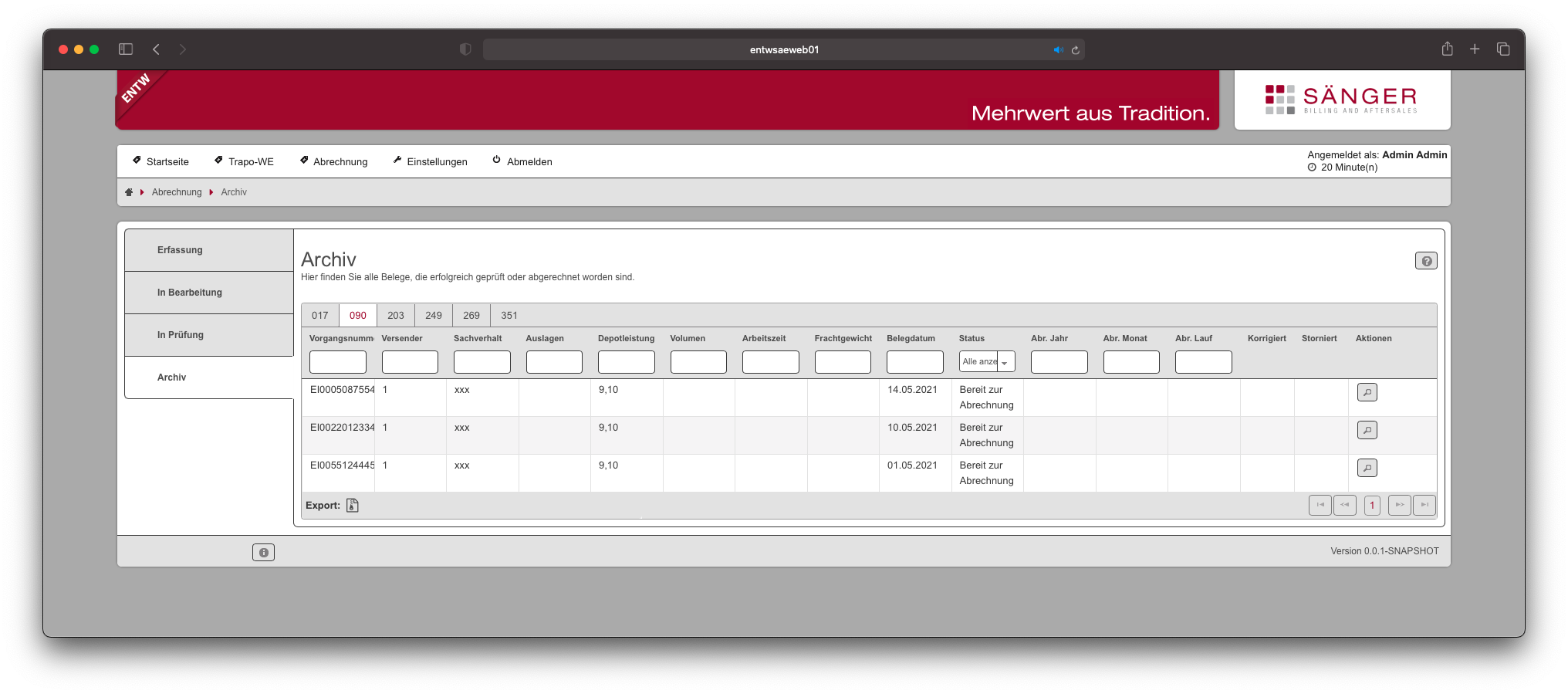Click Abmelden to log out
This screenshot has width=1568, height=694.
pyautogui.click(x=522, y=161)
